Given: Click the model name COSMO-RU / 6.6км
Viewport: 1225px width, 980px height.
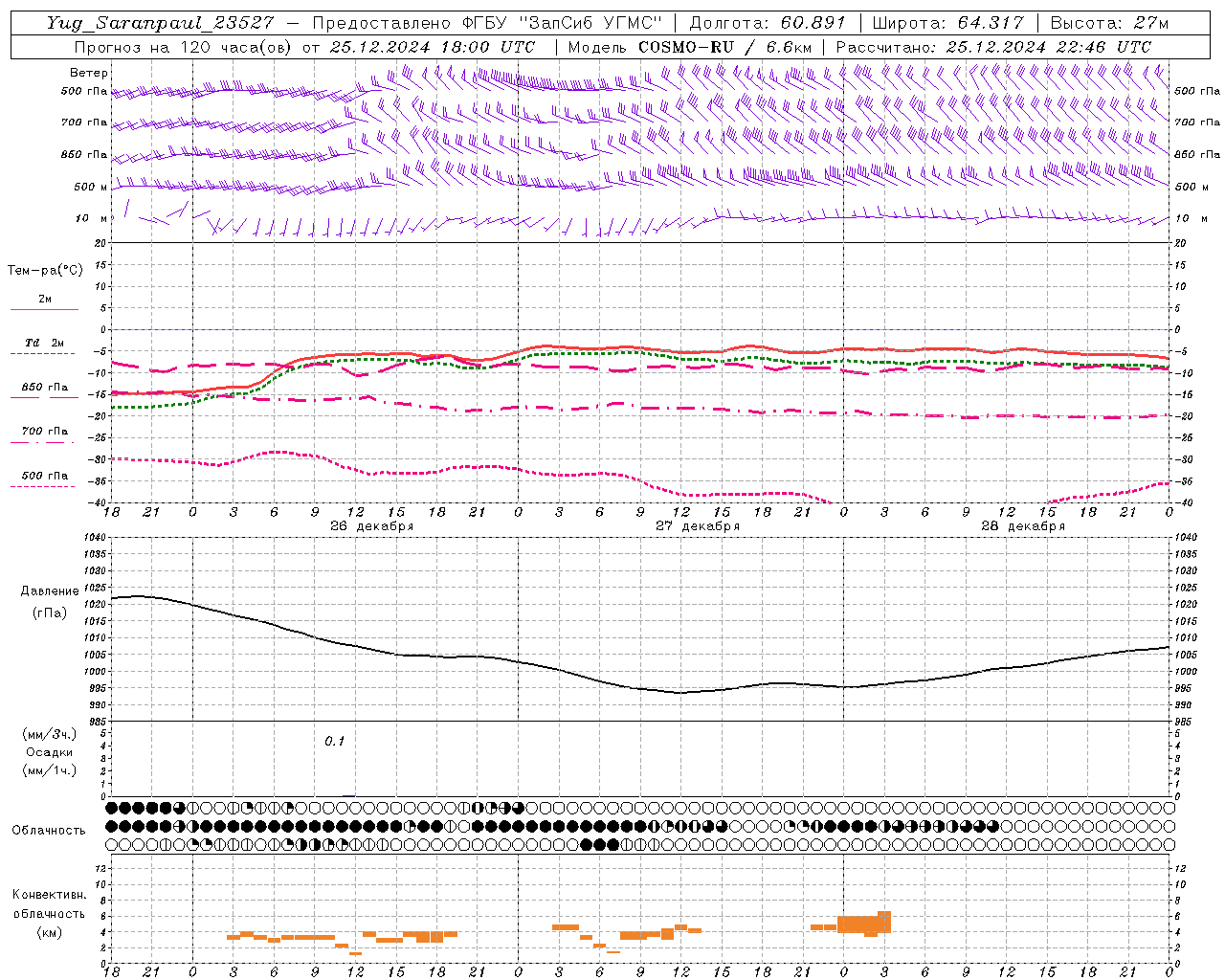Looking at the screenshot, I should 725,47.
